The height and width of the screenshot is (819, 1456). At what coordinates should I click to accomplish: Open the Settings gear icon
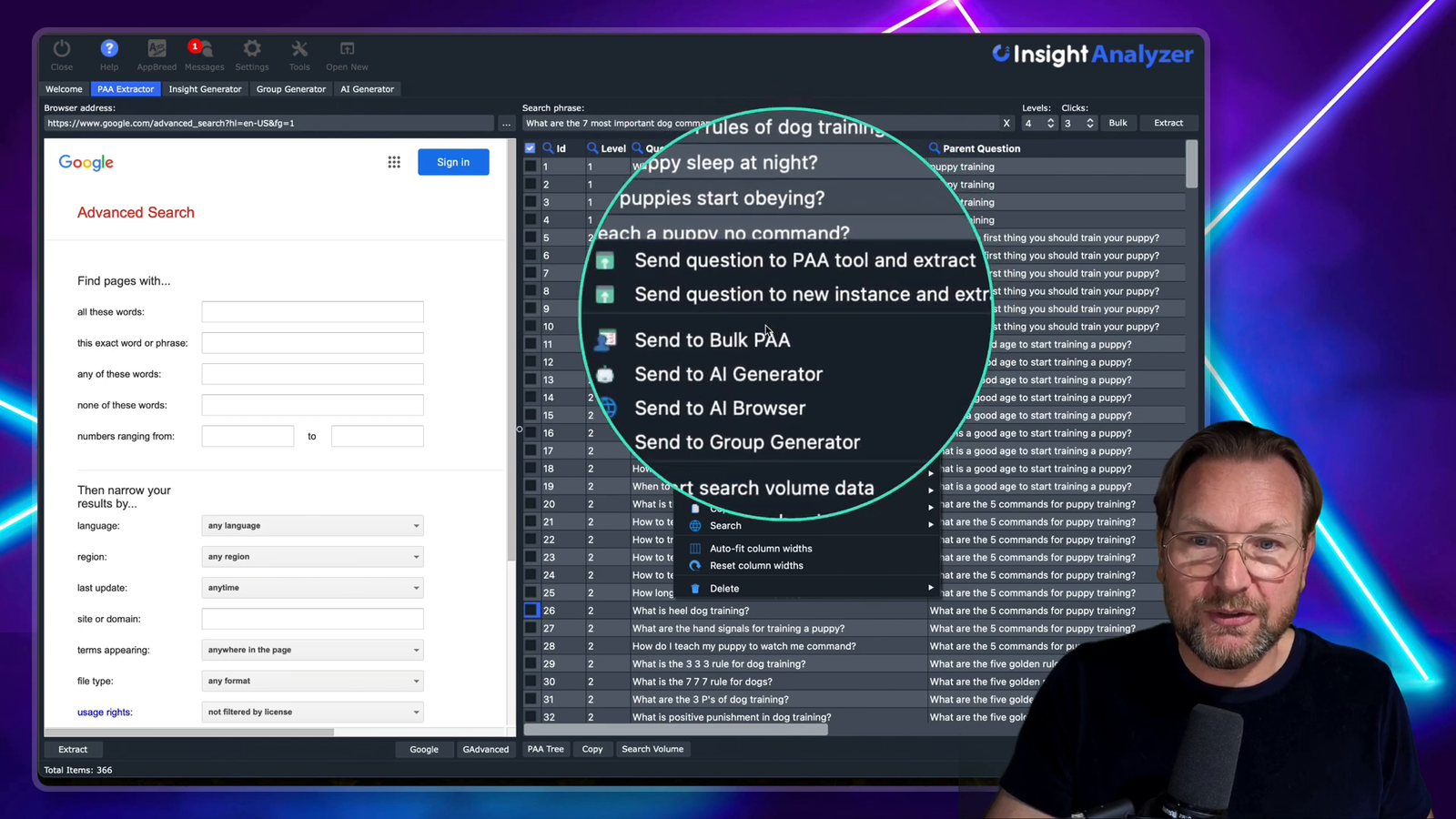[252, 49]
